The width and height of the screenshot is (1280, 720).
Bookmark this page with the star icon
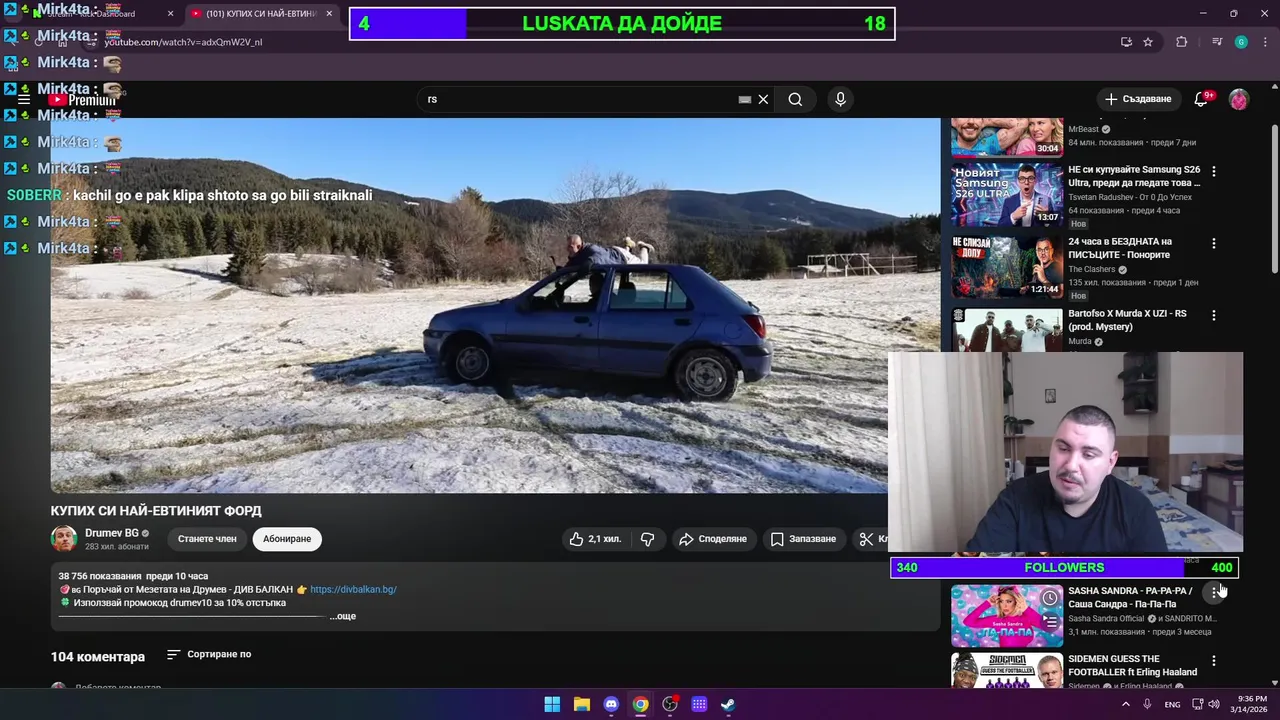tap(1148, 42)
